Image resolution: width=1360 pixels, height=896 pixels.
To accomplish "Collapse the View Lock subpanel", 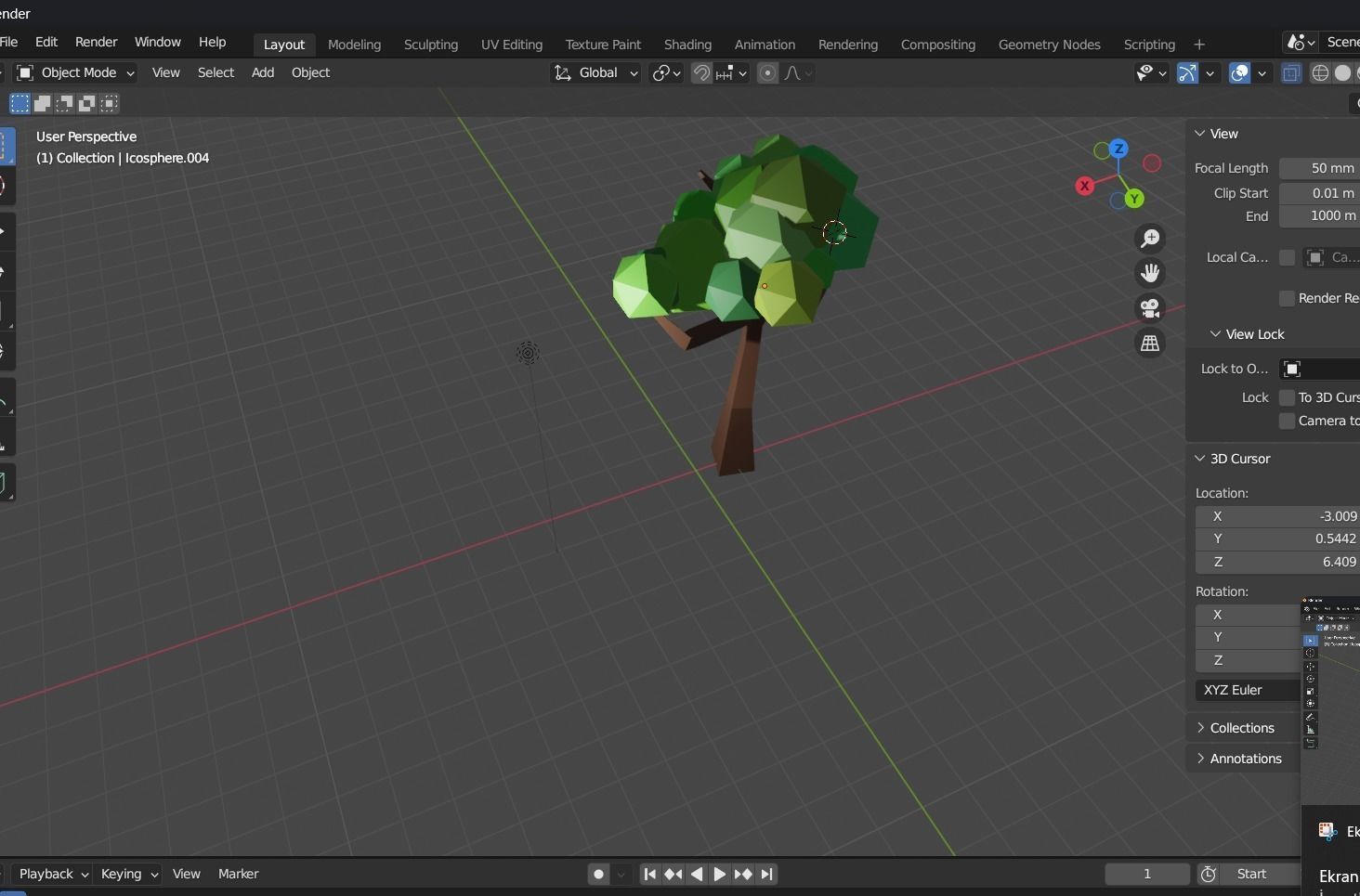I will (1215, 334).
